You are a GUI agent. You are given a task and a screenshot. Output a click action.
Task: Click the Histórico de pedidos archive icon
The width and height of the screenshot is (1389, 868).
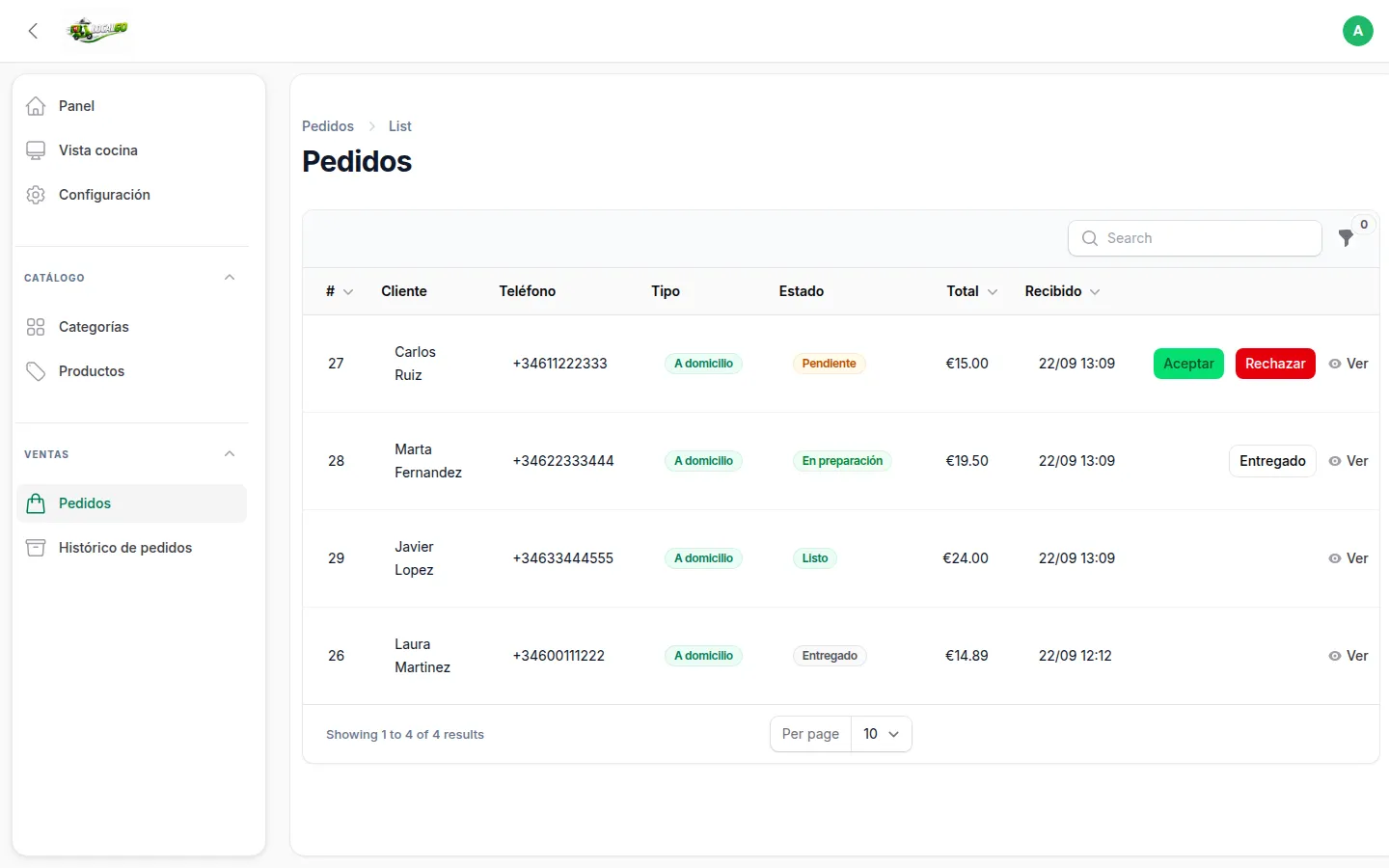coord(36,548)
